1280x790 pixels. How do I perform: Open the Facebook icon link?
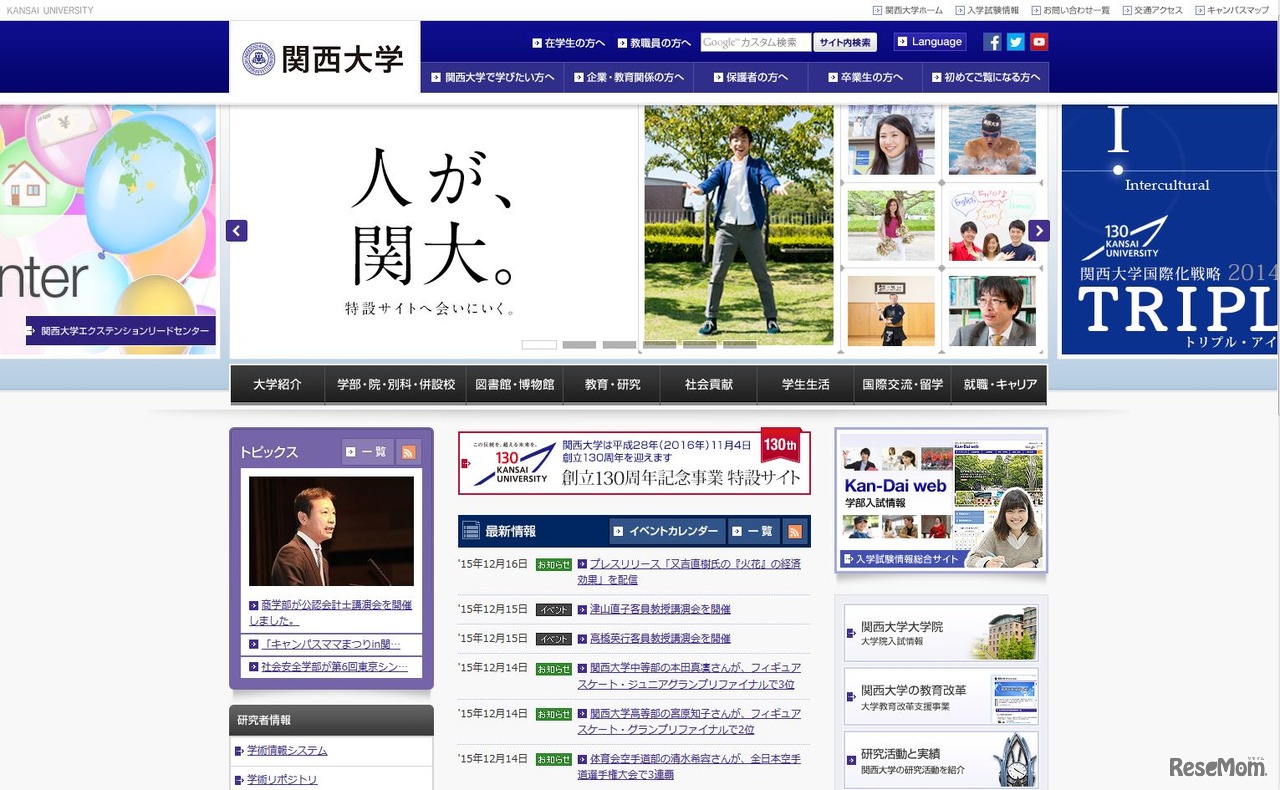[992, 42]
